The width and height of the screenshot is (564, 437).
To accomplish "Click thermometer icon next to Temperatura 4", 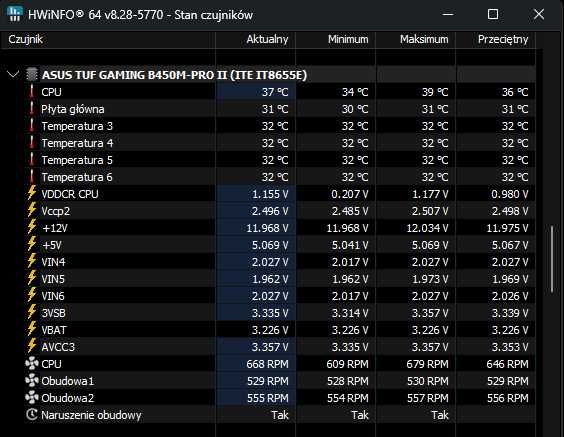I will click(32, 142).
